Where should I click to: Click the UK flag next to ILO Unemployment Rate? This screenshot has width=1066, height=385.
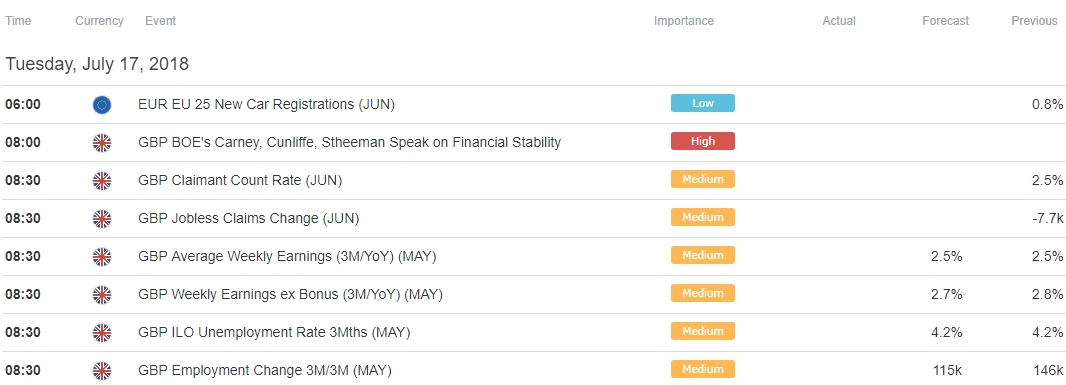point(102,333)
